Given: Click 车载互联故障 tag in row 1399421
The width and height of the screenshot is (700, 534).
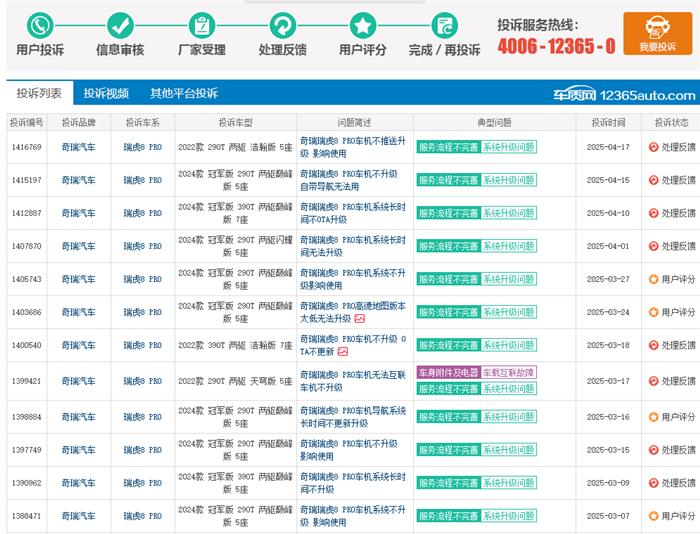Looking at the screenshot, I should tap(508, 372).
